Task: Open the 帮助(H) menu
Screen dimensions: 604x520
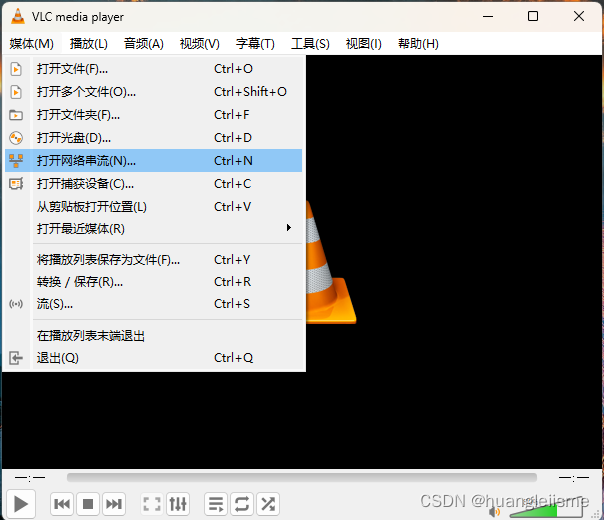Action: [x=418, y=44]
